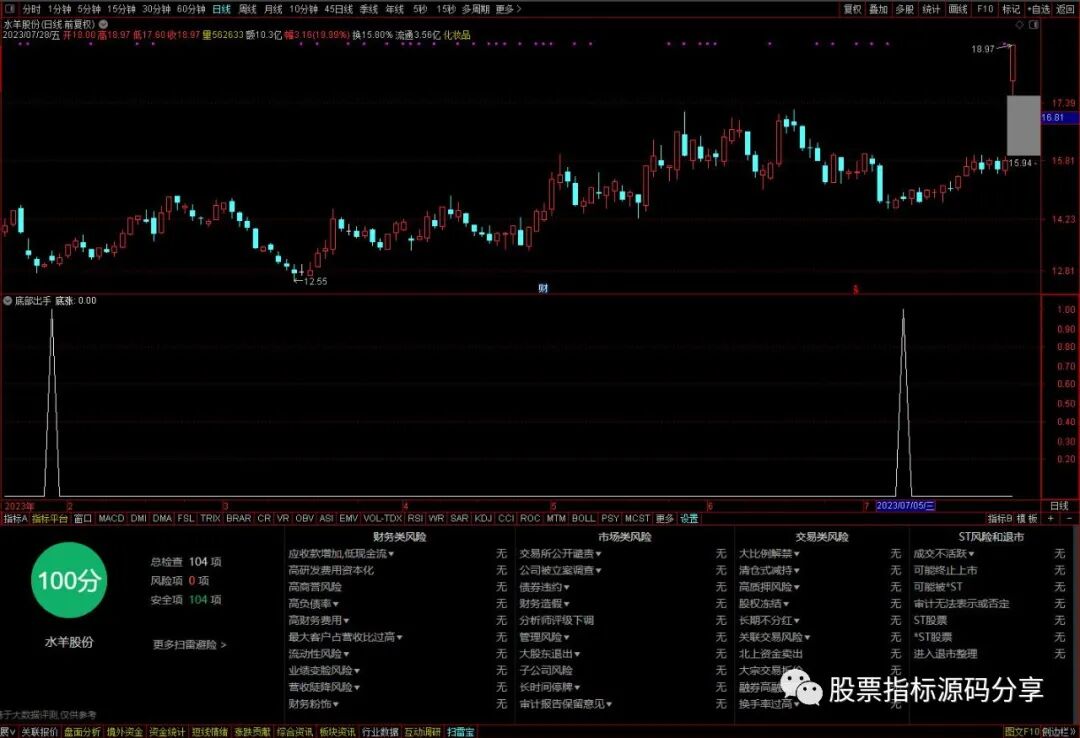Switch to the 5分钟 period
The image size is (1080, 738).
coord(89,9)
